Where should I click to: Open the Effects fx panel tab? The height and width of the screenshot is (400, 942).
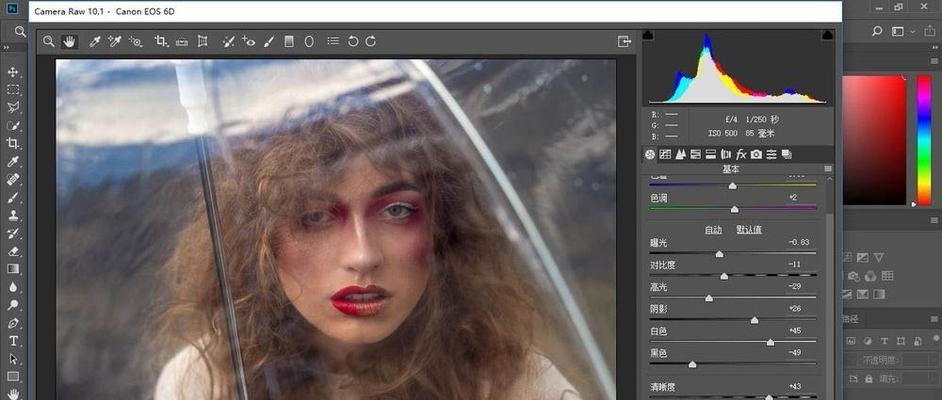(x=741, y=154)
